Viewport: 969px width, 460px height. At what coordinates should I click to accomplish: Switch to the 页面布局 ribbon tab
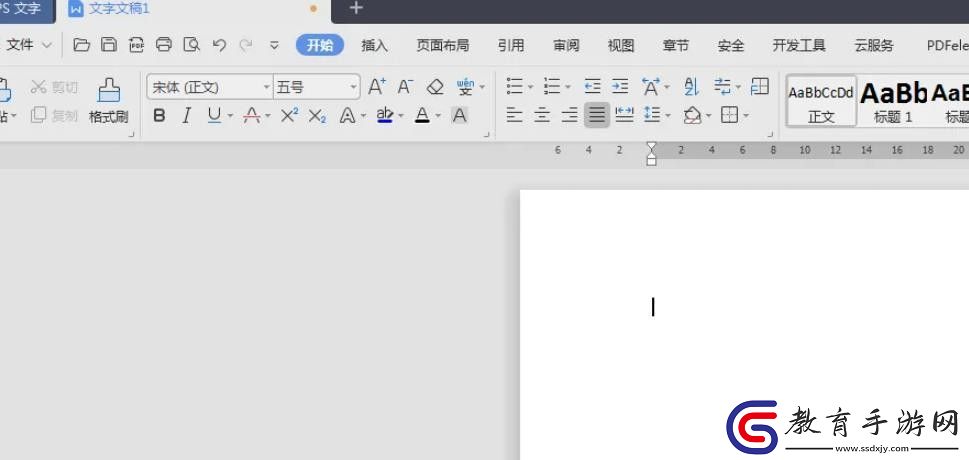click(443, 45)
